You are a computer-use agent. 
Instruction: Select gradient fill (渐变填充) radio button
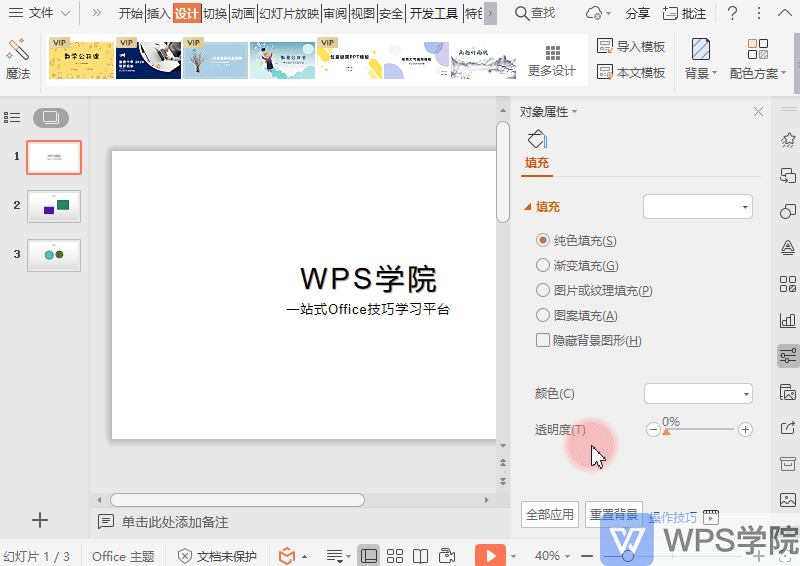pos(542,265)
